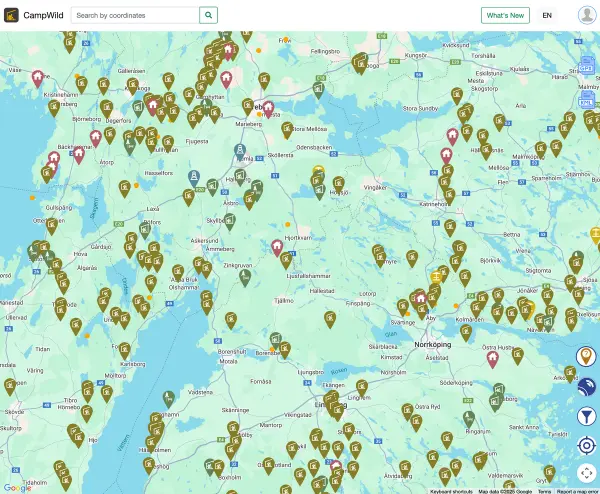Click the Katrineholm town label
Screen dimensions: 600x494
coord(435,204)
